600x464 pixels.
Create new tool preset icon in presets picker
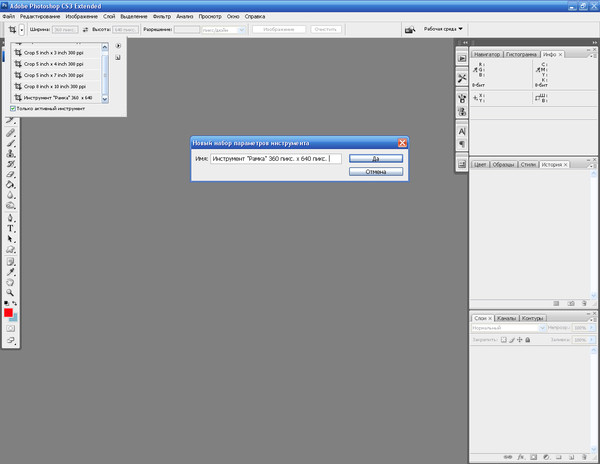(118, 58)
